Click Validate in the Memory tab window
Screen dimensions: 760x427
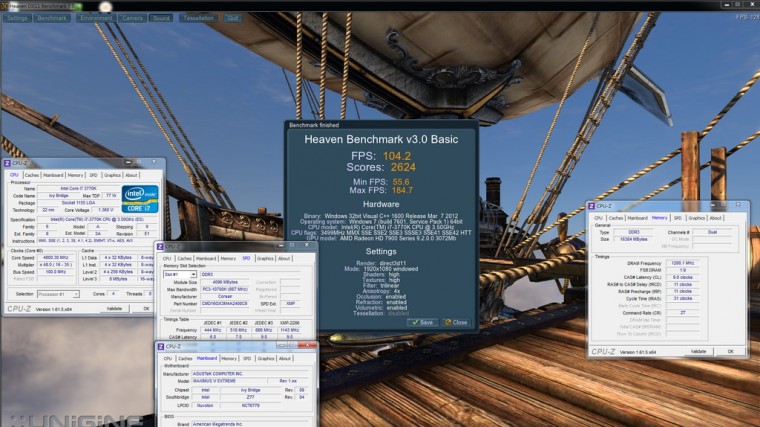(698, 351)
